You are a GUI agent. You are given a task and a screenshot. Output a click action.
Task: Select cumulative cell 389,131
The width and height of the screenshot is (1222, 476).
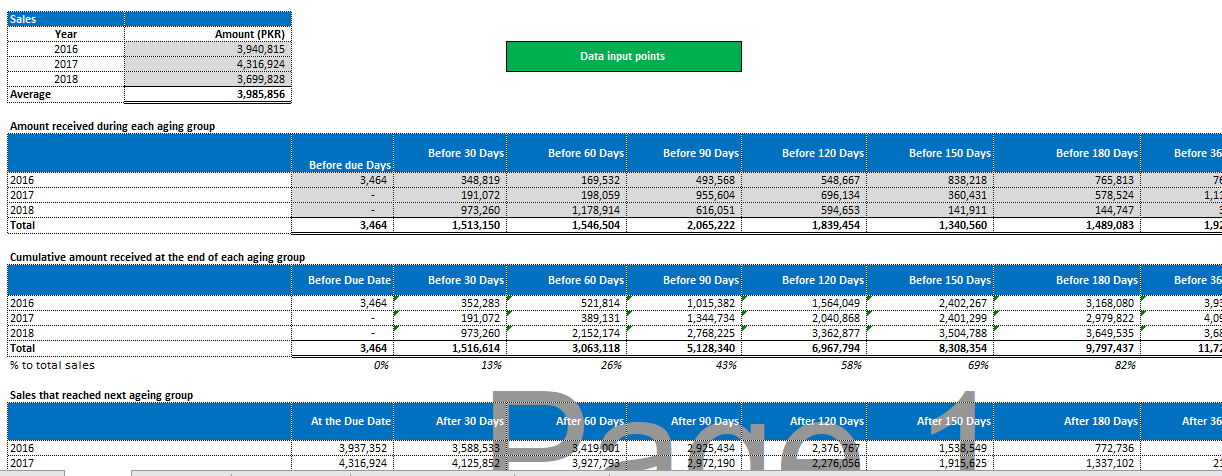[567, 317]
